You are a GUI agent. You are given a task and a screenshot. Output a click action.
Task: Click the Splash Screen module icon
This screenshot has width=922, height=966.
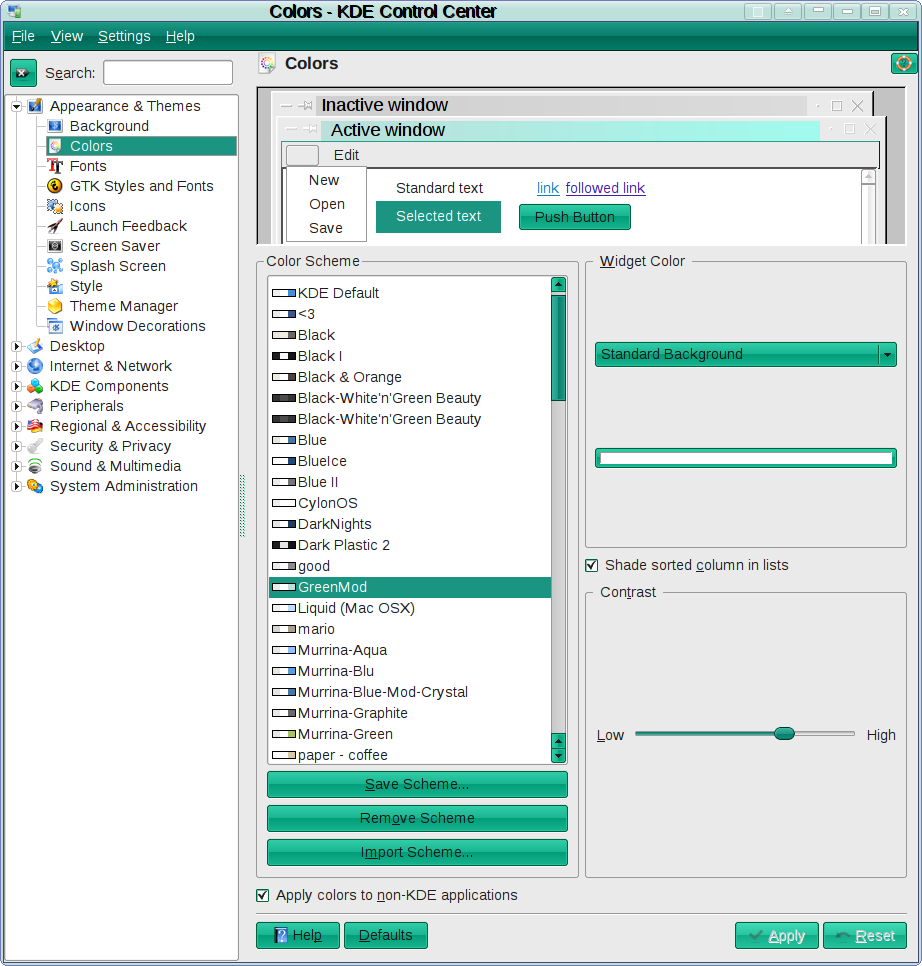pyautogui.click(x=55, y=266)
